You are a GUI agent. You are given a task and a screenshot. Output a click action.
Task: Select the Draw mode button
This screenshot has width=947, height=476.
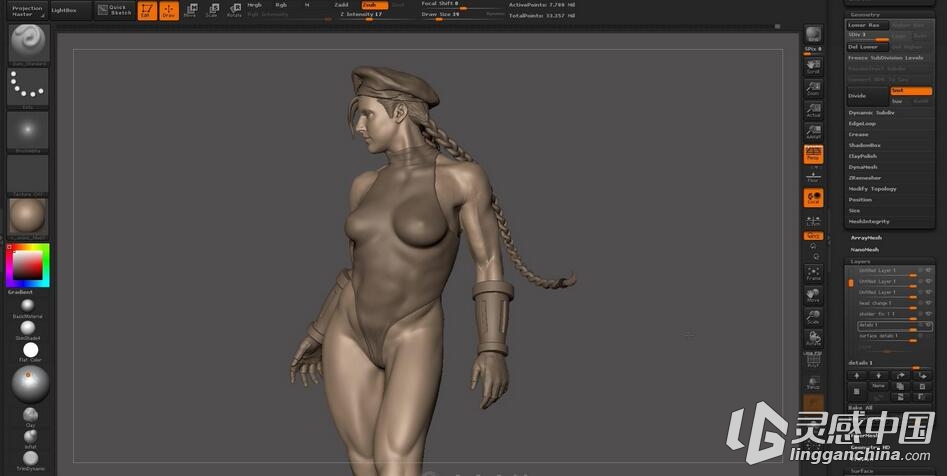pos(169,11)
